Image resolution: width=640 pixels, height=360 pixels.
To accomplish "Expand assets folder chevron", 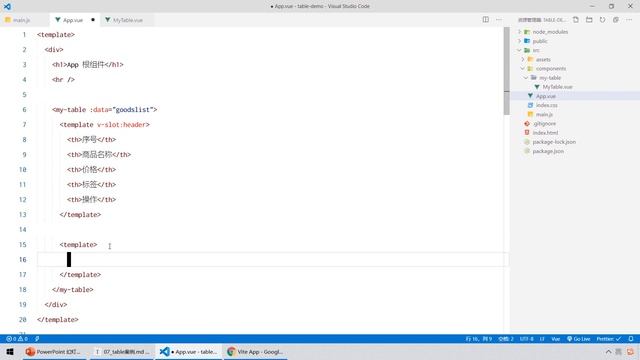I will tap(523, 60).
